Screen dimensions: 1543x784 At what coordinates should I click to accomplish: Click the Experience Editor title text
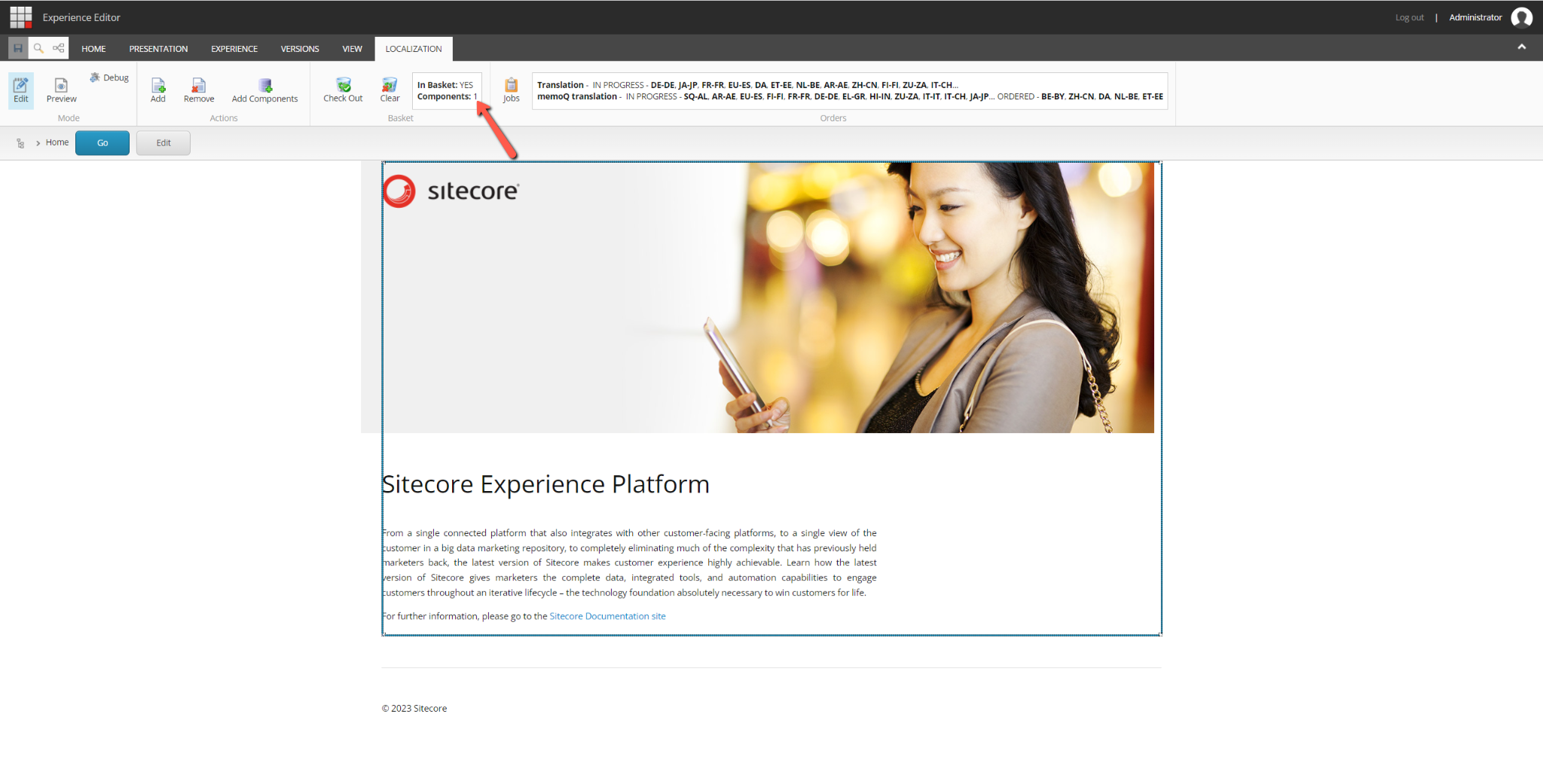[81, 17]
